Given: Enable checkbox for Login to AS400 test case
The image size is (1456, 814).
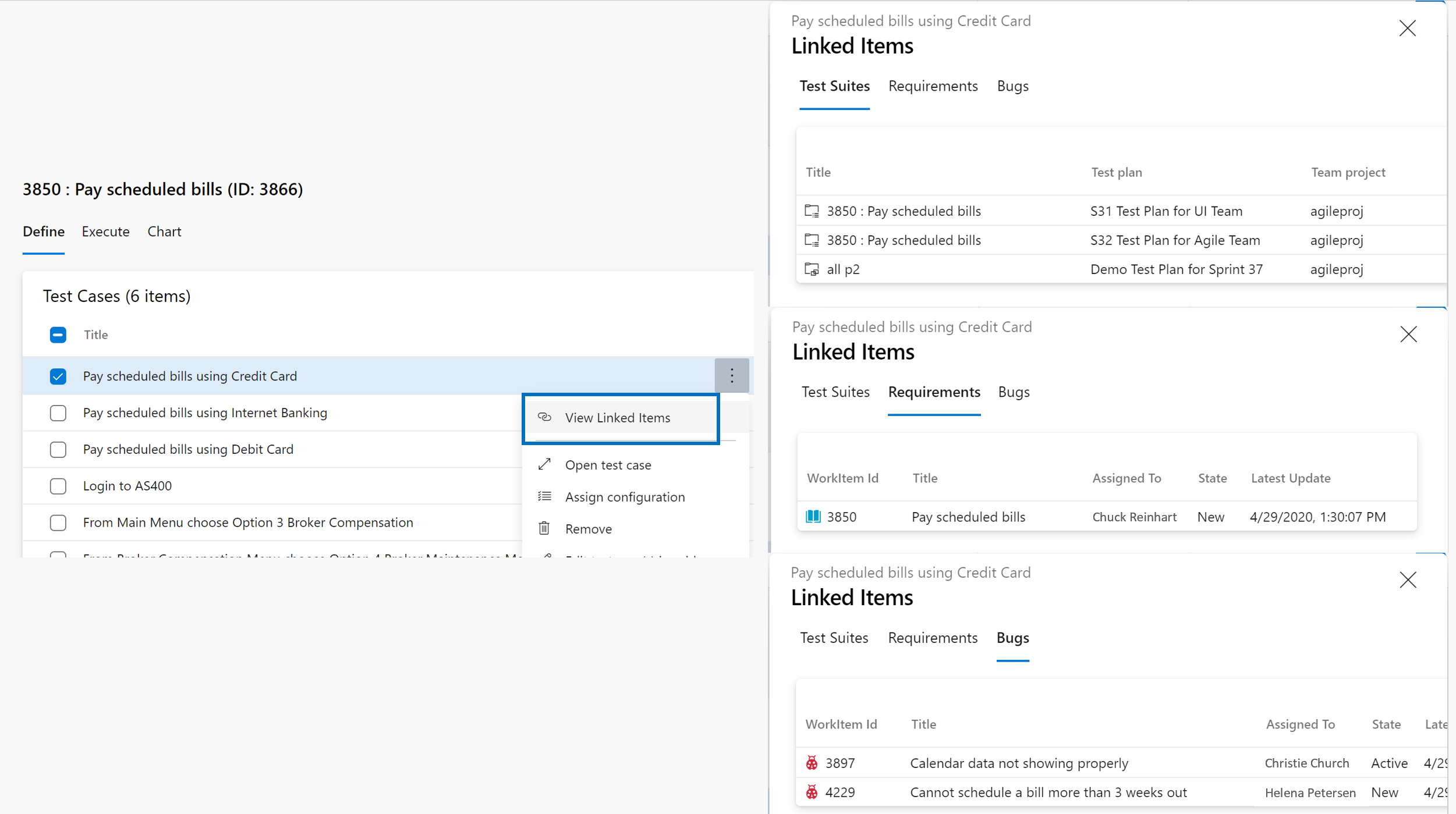Looking at the screenshot, I should click(x=57, y=485).
